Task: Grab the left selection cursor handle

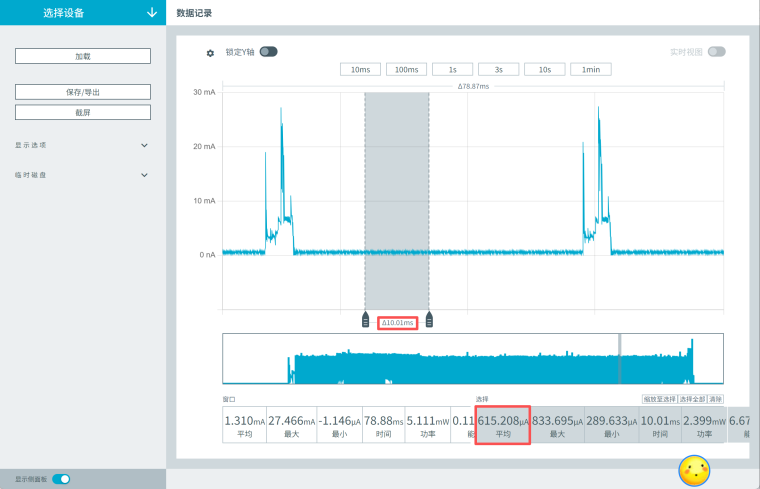Action: pos(365,320)
